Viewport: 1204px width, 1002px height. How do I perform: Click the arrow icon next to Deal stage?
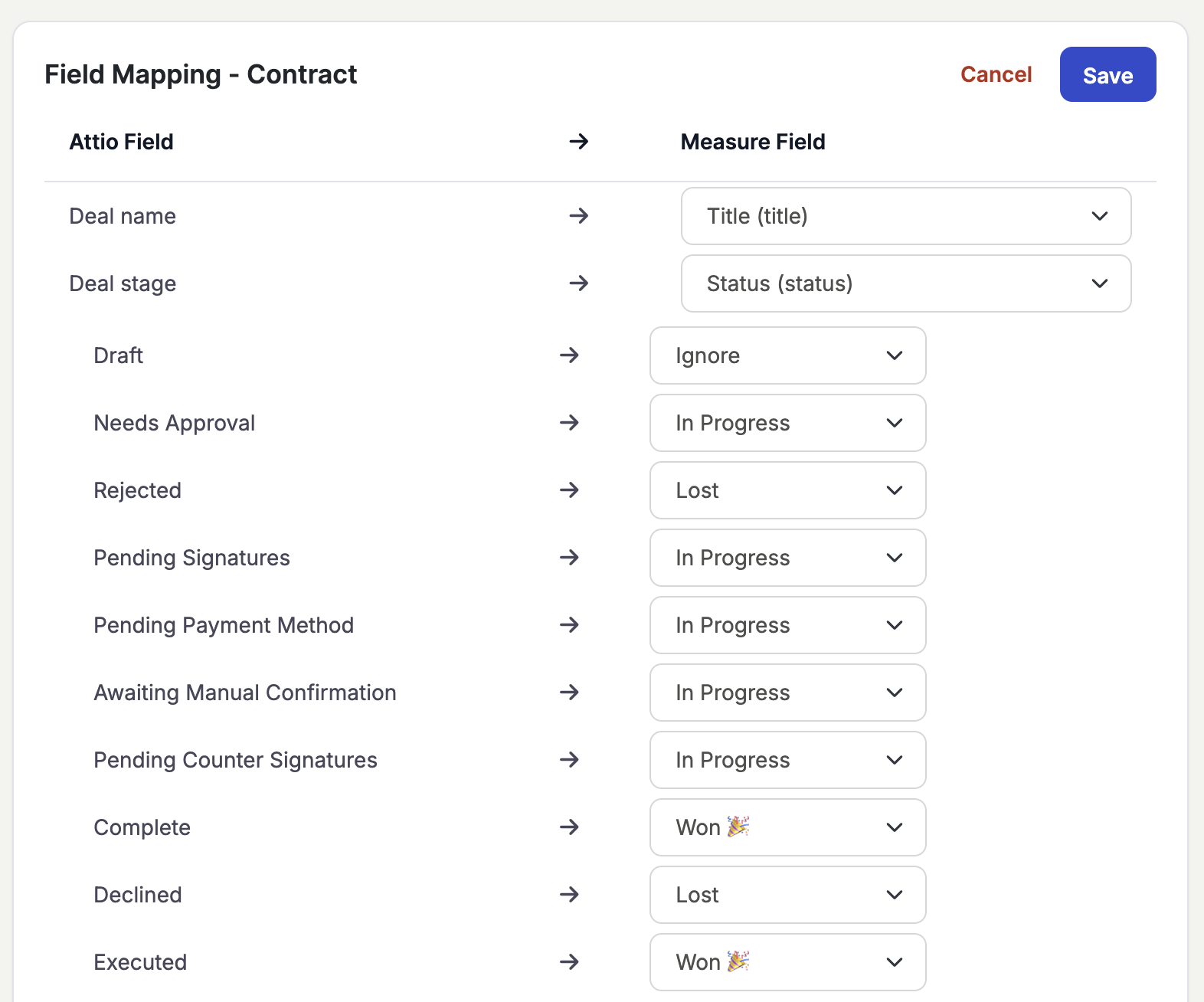point(578,283)
